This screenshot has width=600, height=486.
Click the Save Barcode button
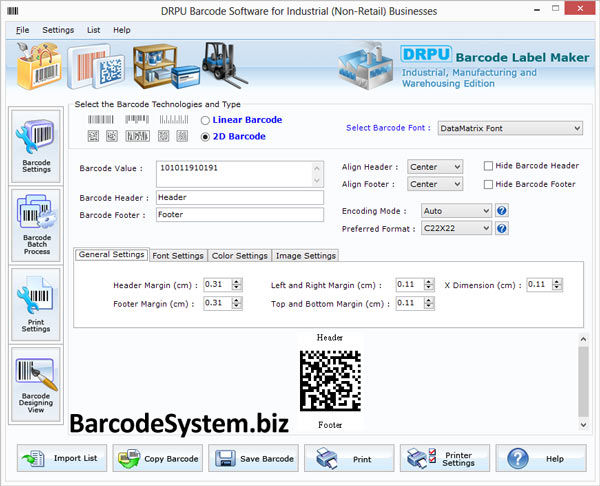click(x=253, y=458)
